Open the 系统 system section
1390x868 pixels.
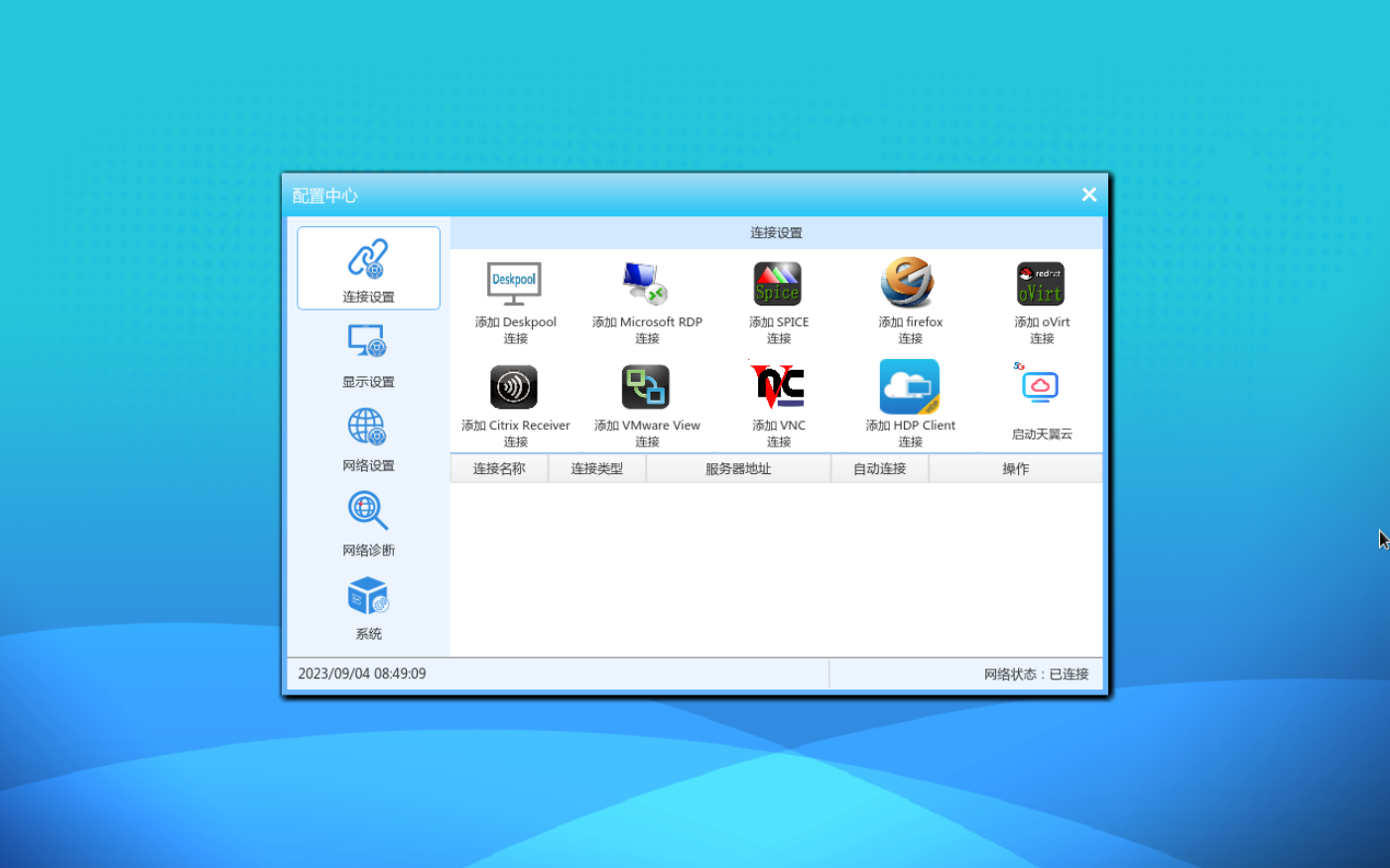368,608
